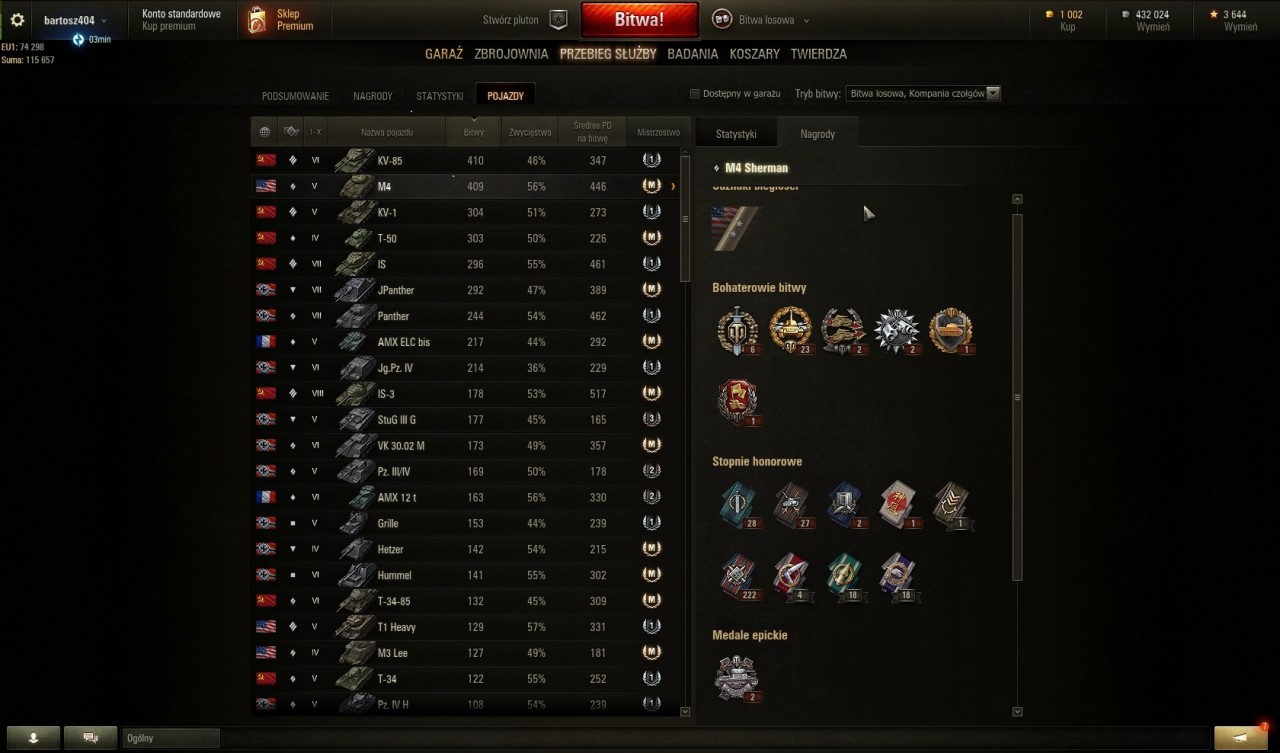Viewport: 1280px width, 753px height.
Task: Open the Nagrody tab in right panel
Action: pyautogui.click(x=817, y=133)
